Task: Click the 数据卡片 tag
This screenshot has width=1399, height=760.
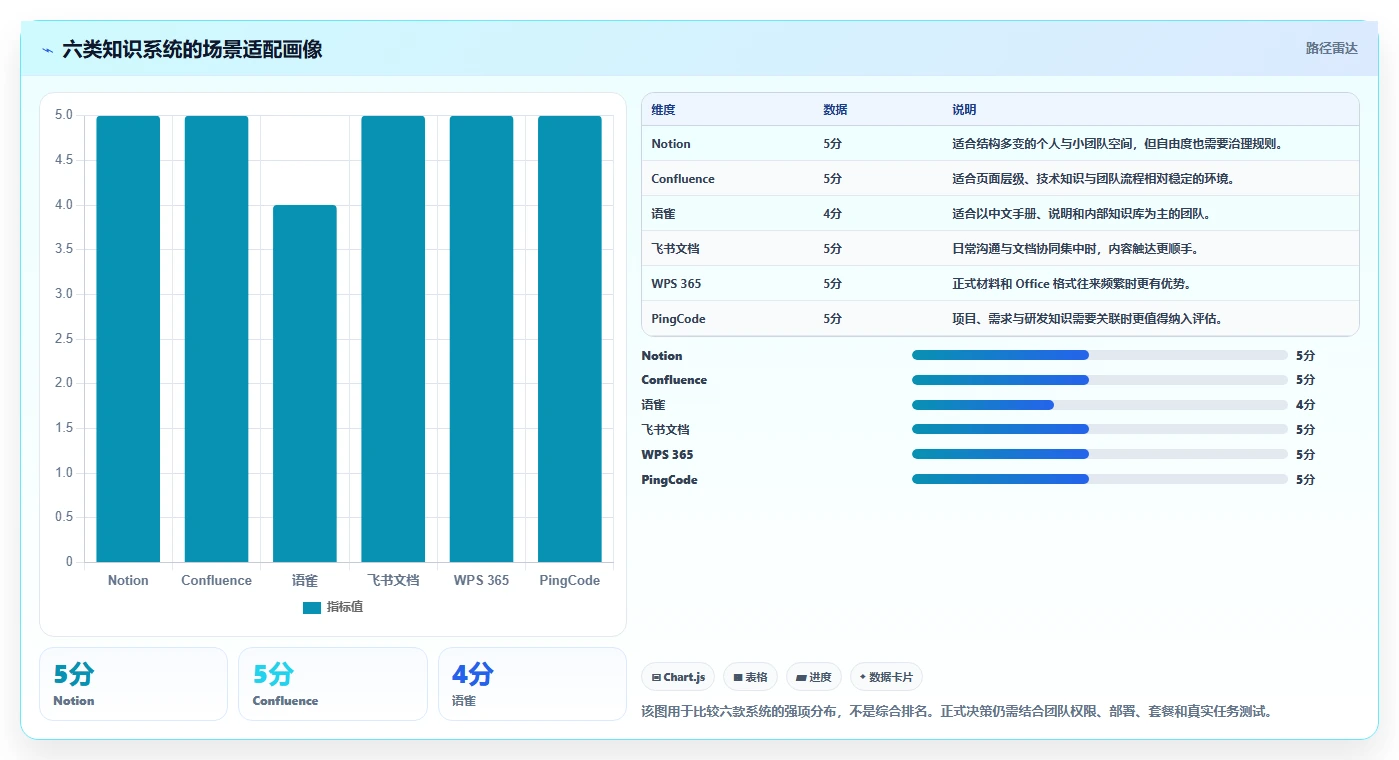Action: [x=886, y=677]
